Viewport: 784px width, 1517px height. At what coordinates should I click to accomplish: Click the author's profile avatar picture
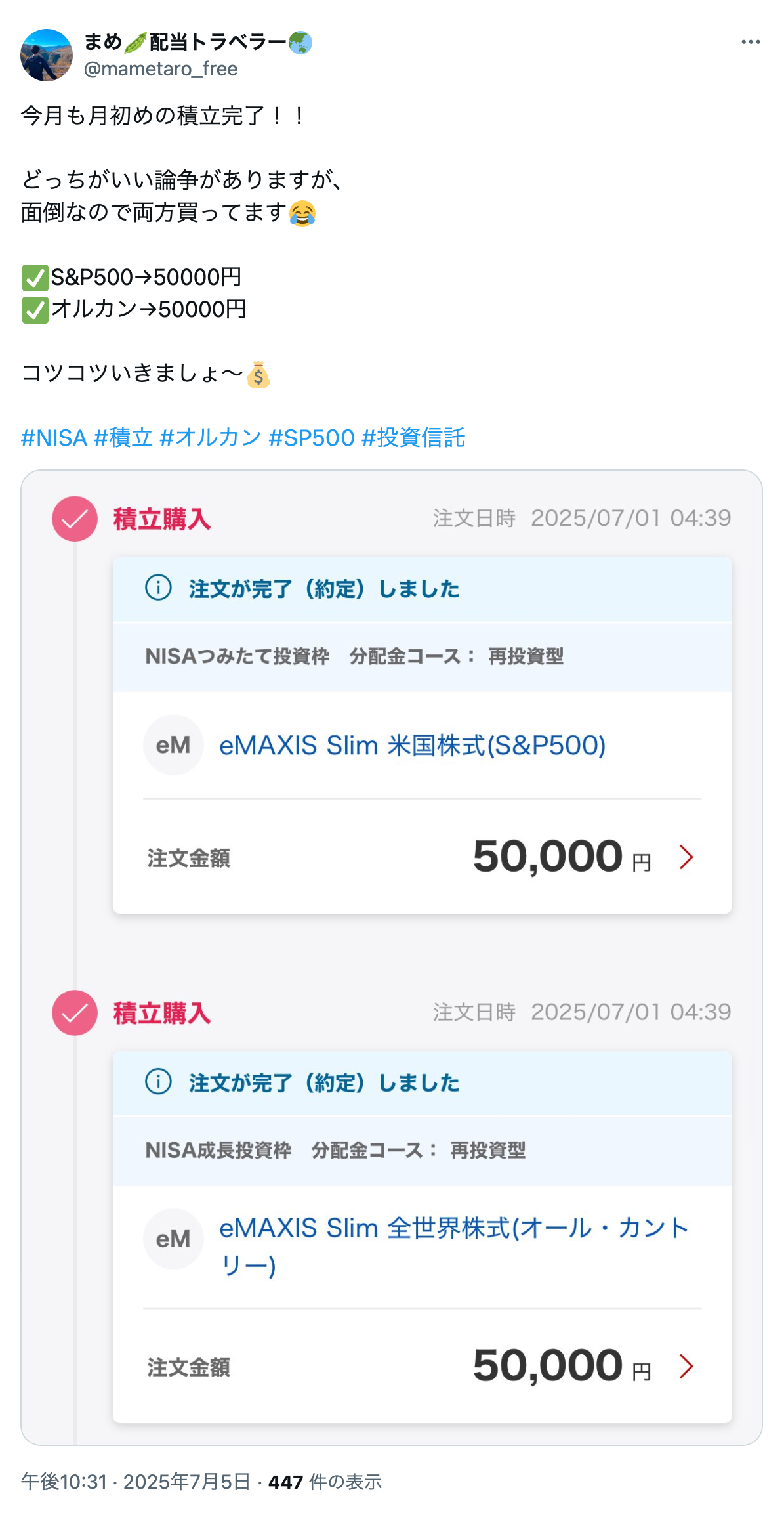pos(47,55)
